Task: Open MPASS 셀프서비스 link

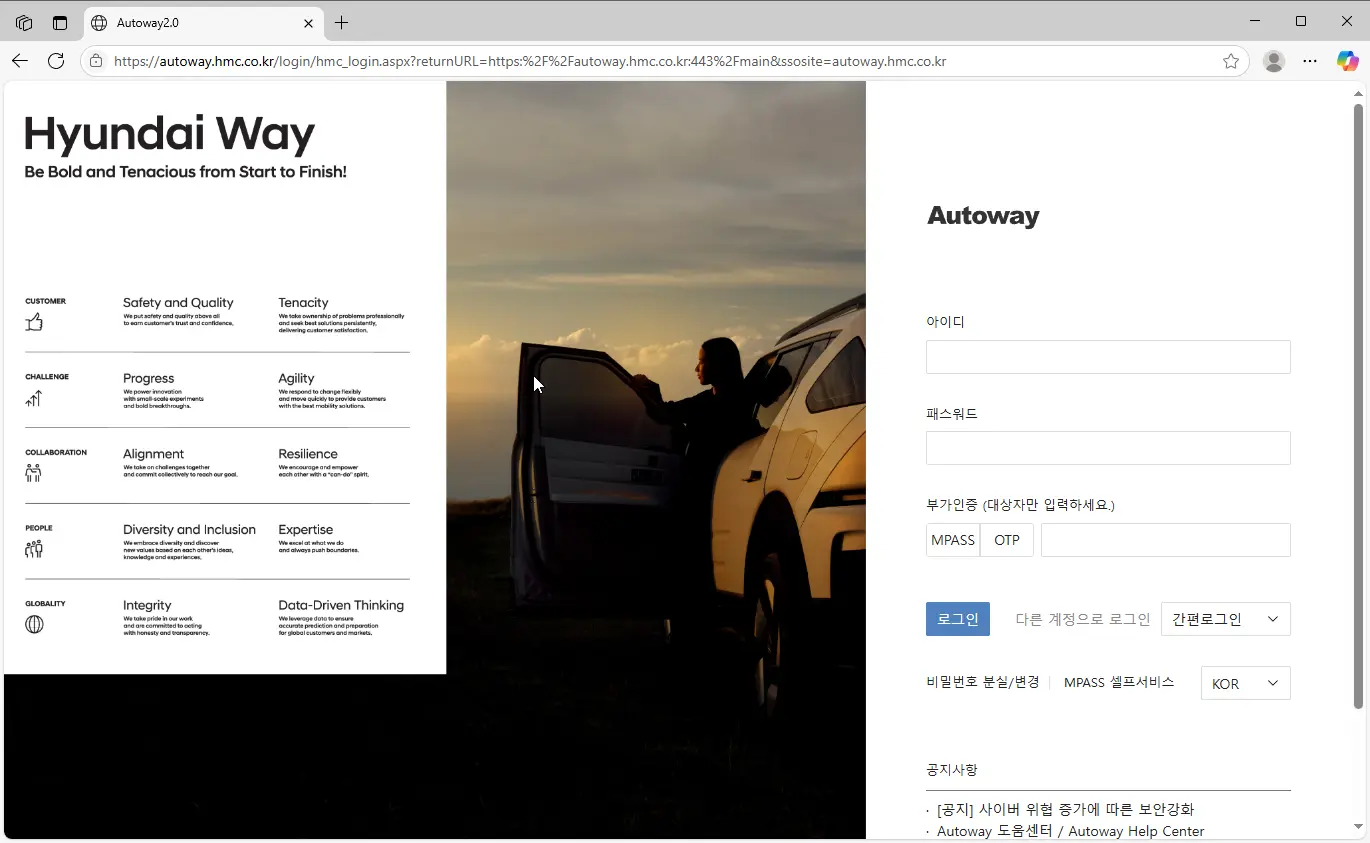Action: tap(1119, 682)
